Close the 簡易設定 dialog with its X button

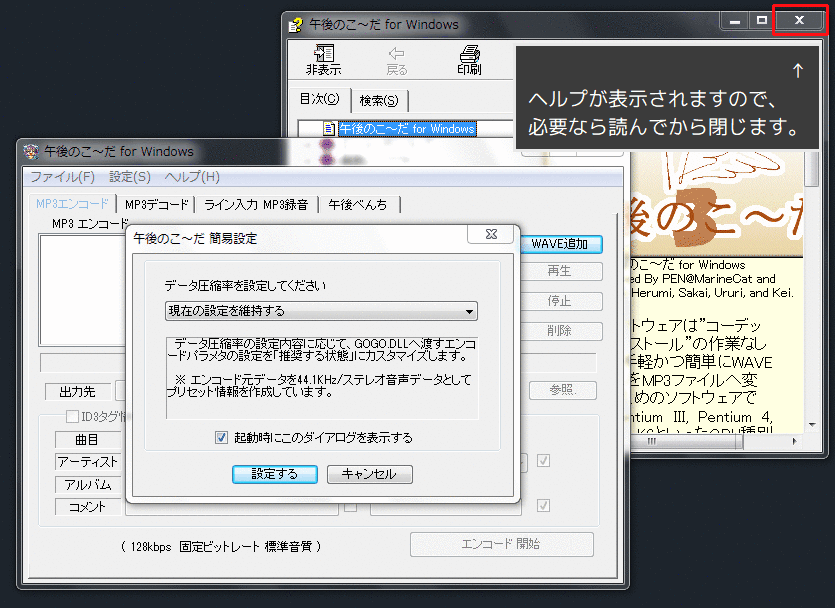pos(491,234)
